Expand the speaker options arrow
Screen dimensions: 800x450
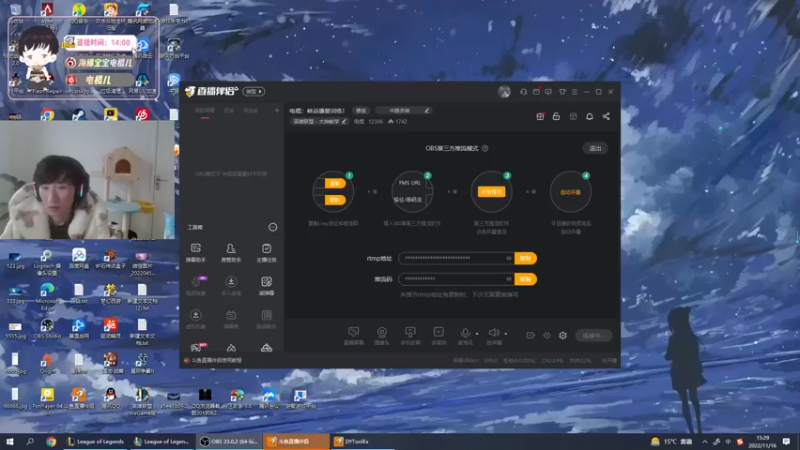(506, 334)
